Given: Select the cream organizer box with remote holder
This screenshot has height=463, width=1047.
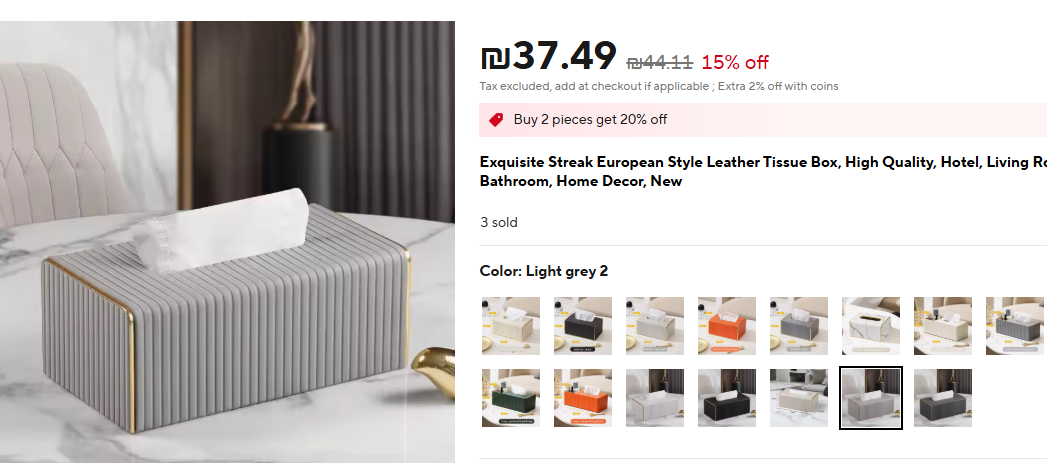Looking at the screenshot, I should tap(943, 326).
